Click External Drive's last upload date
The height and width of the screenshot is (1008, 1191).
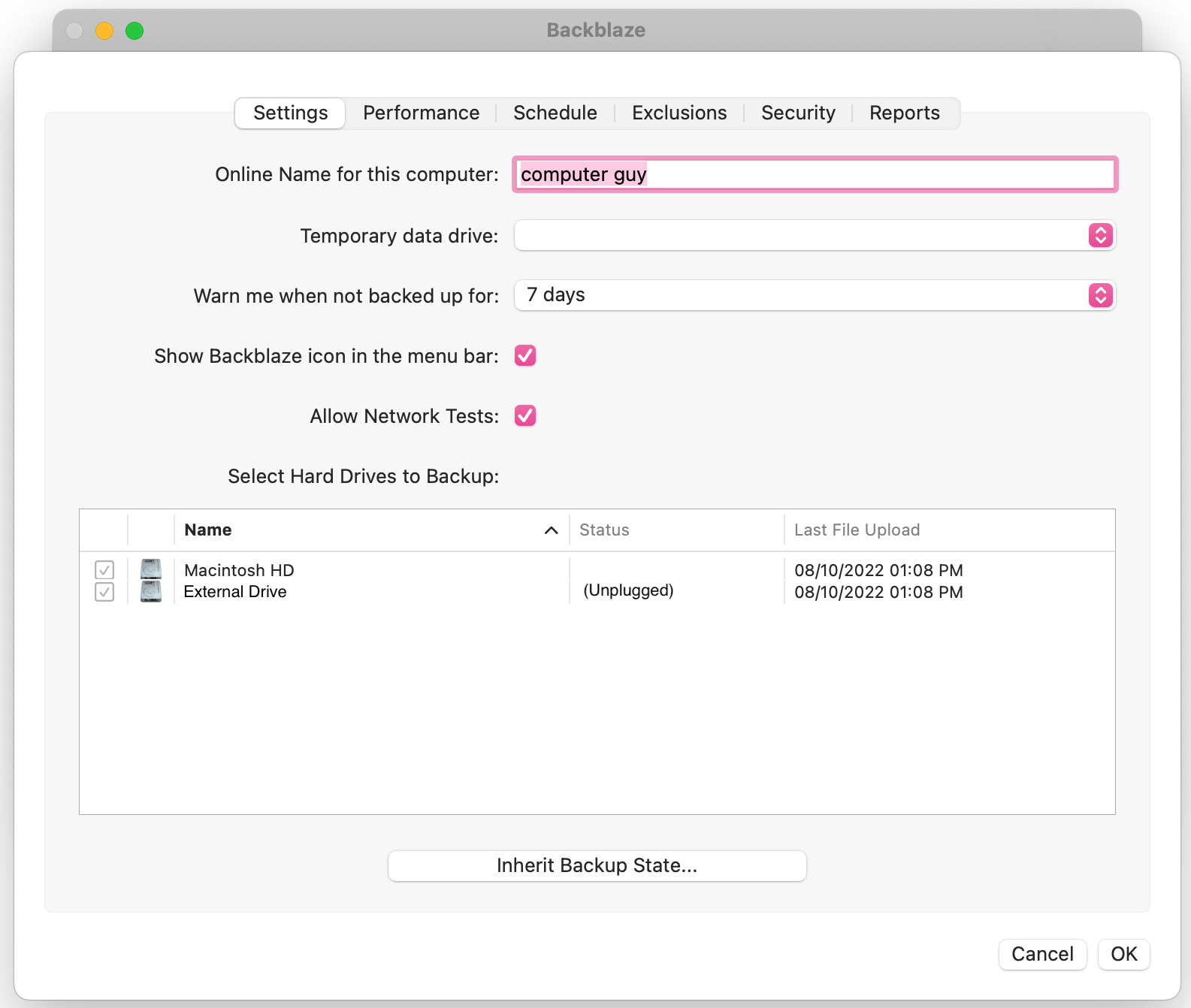[x=878, y=592]
